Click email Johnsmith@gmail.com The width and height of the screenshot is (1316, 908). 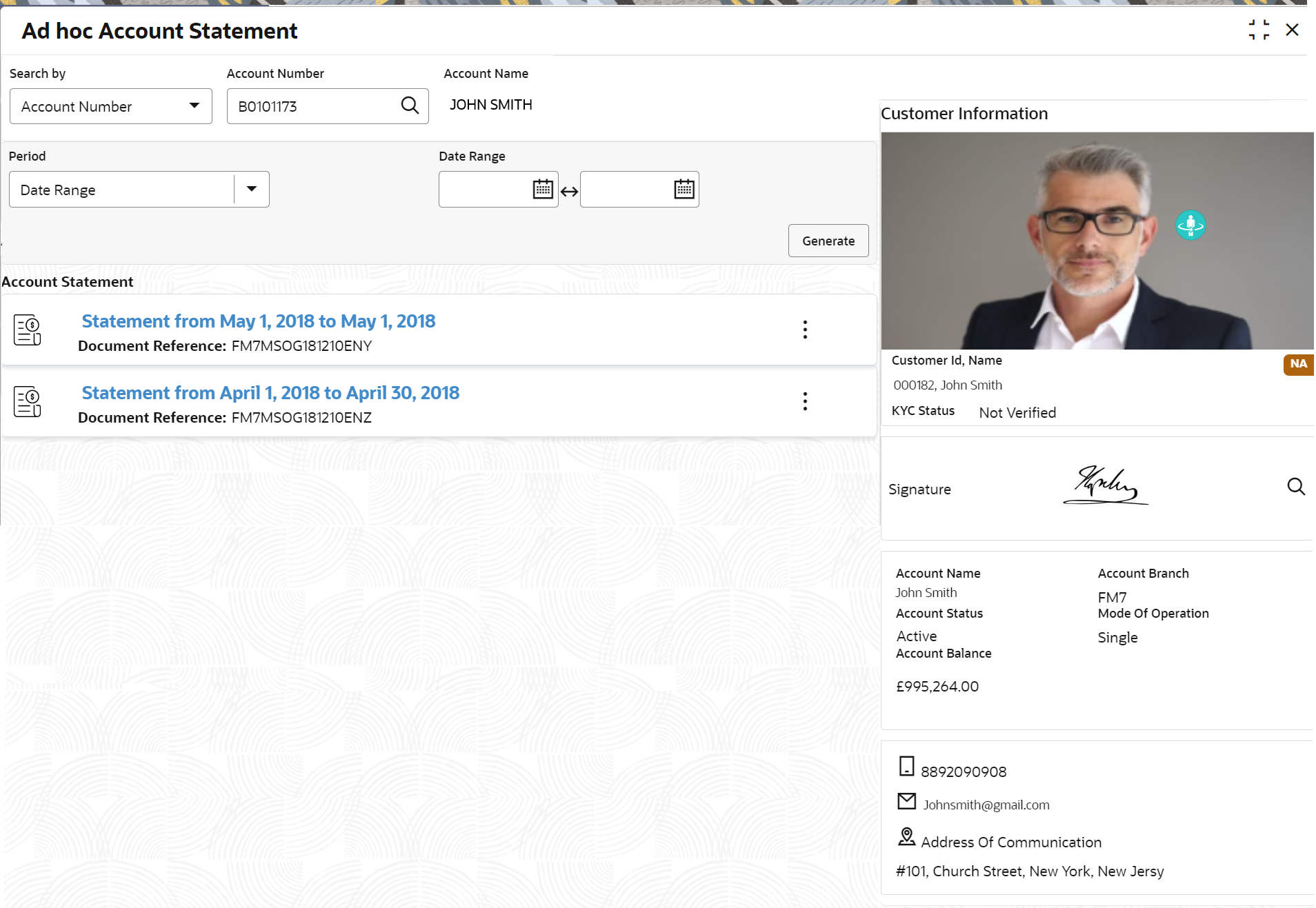(986, 805)
